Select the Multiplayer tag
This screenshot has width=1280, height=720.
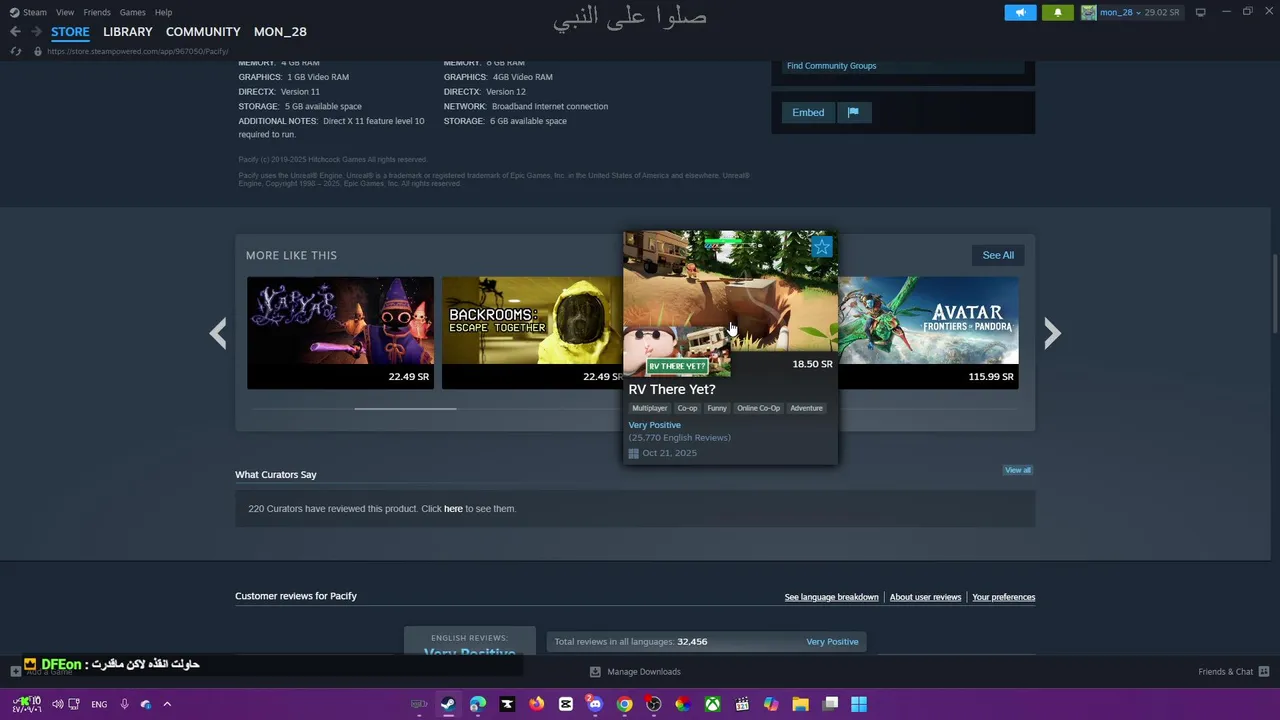649,408
